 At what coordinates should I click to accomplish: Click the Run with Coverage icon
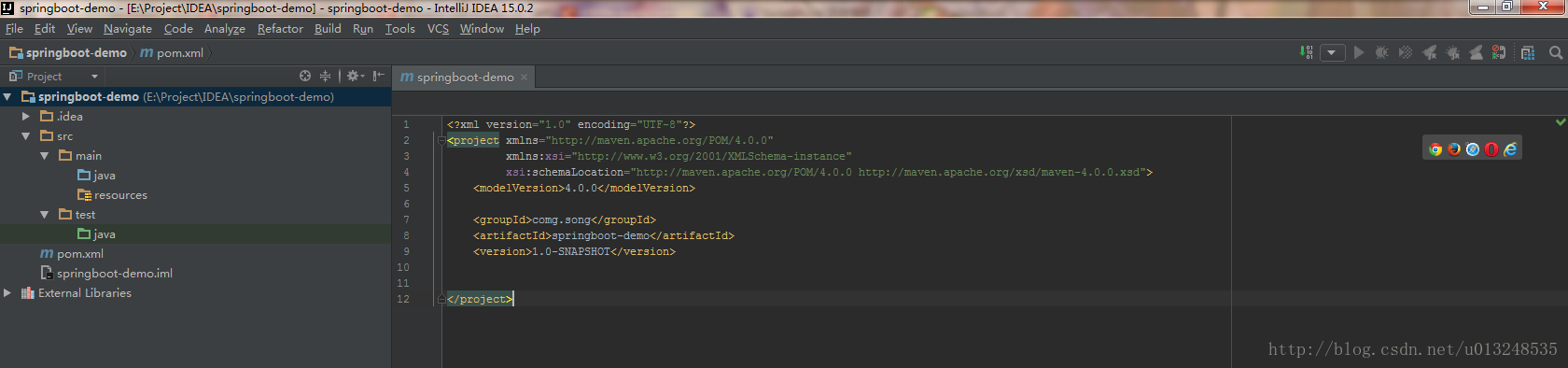pyautogui.click(x=1406, y=52)
